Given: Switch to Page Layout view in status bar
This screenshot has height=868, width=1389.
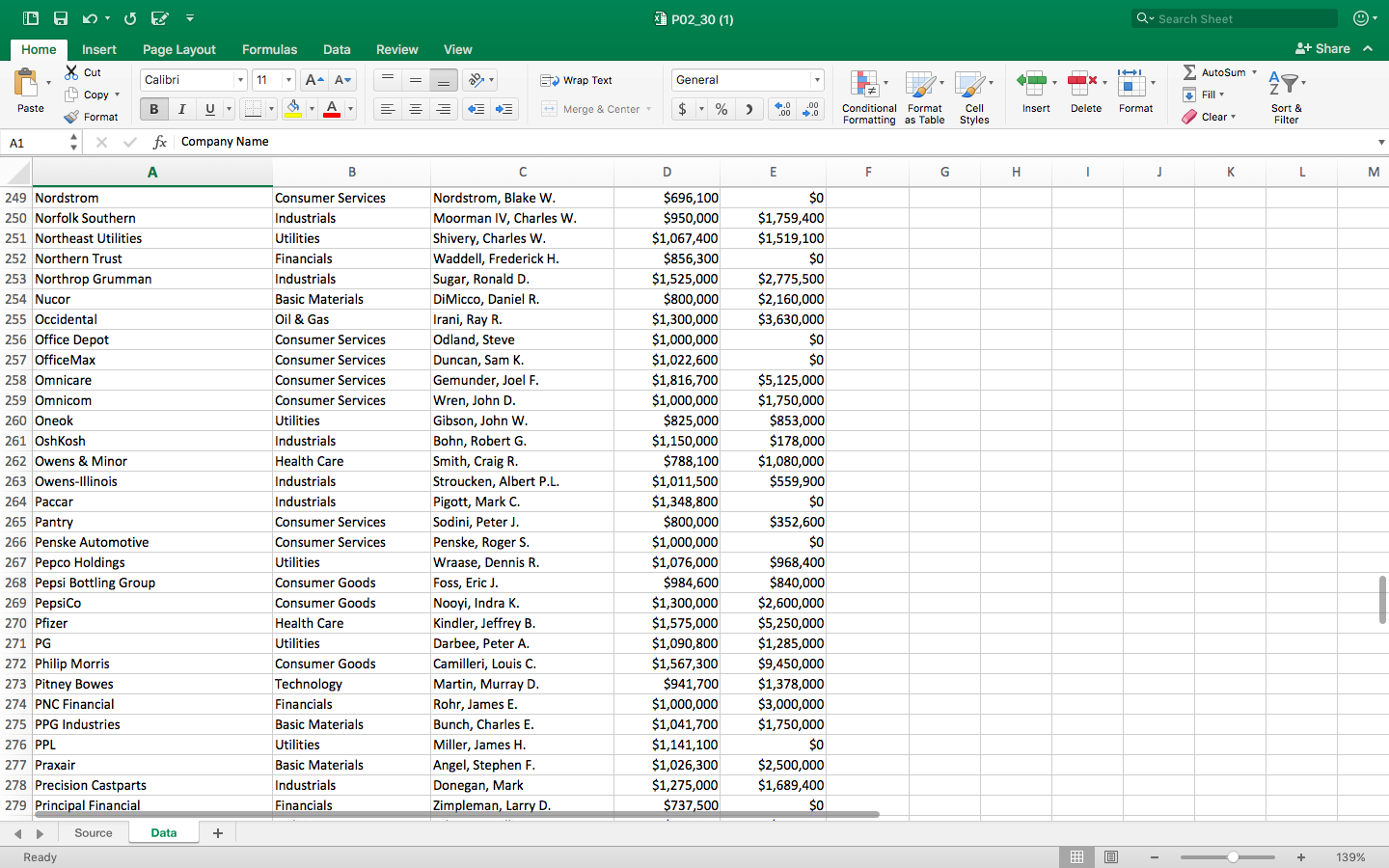Looking at the screenshot, I should 1111,856.
